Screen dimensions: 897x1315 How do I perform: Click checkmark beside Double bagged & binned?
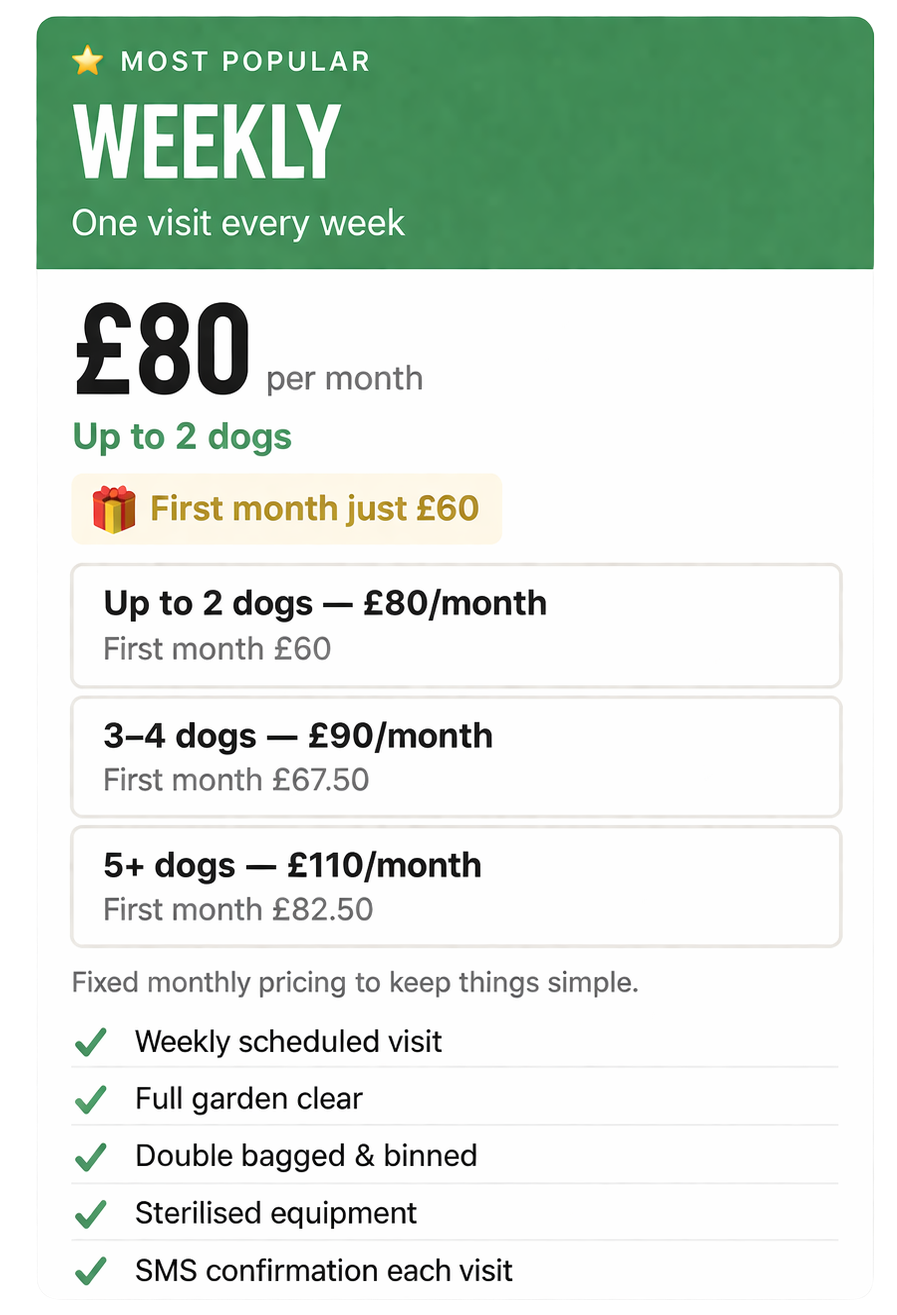[x=91, y=1156]
